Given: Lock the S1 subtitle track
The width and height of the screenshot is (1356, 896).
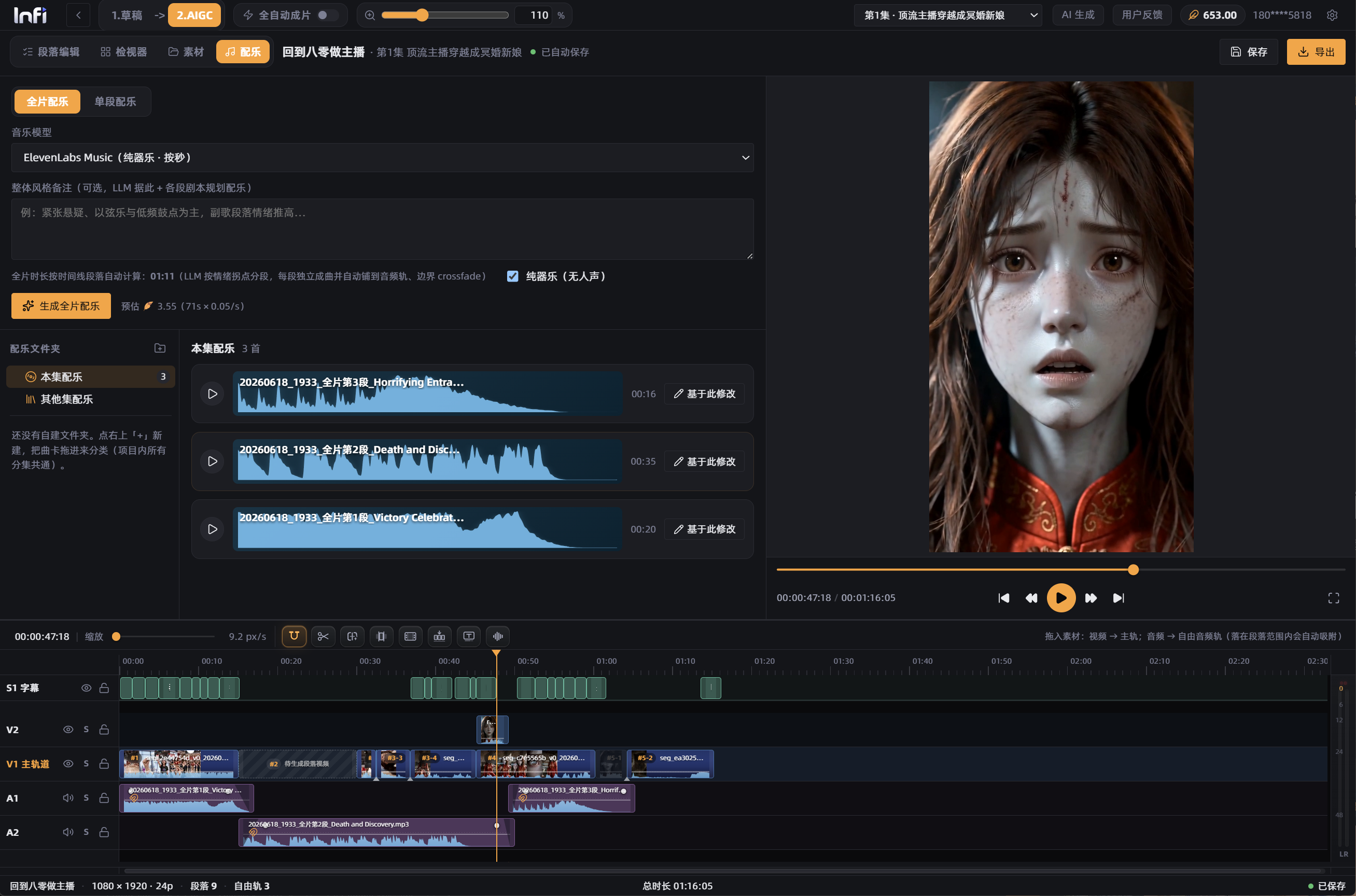Looking at the screenshot, I should (104, 688).
